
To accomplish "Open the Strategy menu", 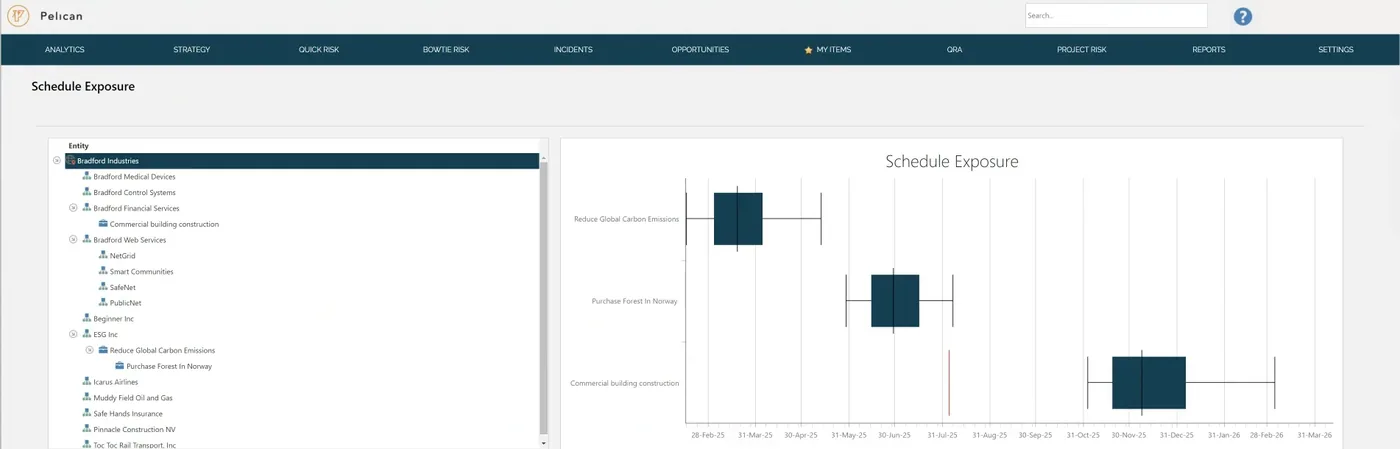I will tap(192, 50).
